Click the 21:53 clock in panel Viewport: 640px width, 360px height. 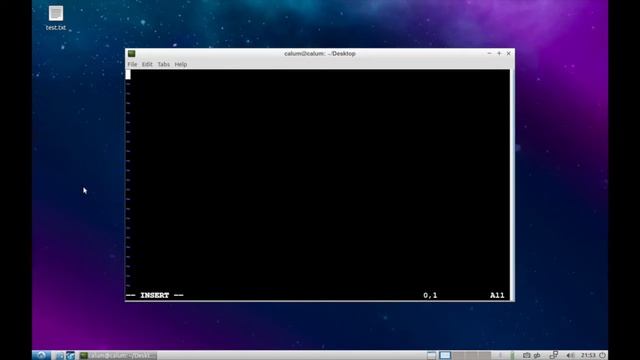(x=588, y=356)
